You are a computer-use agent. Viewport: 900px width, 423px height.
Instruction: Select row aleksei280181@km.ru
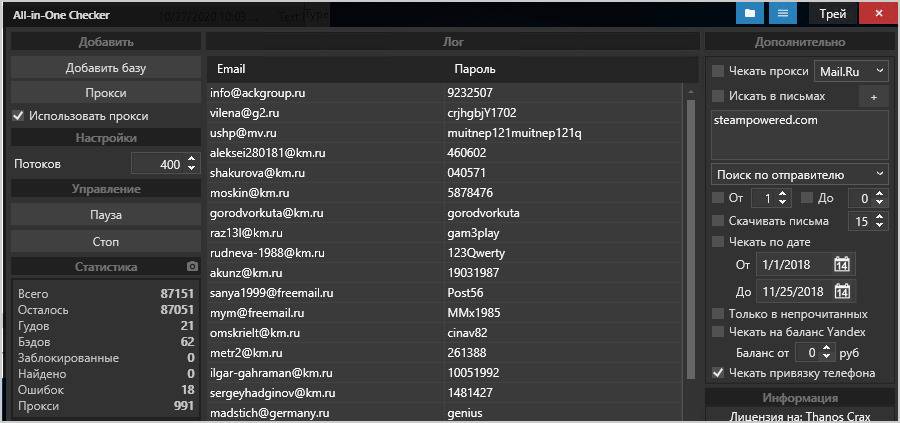point(444,153)
